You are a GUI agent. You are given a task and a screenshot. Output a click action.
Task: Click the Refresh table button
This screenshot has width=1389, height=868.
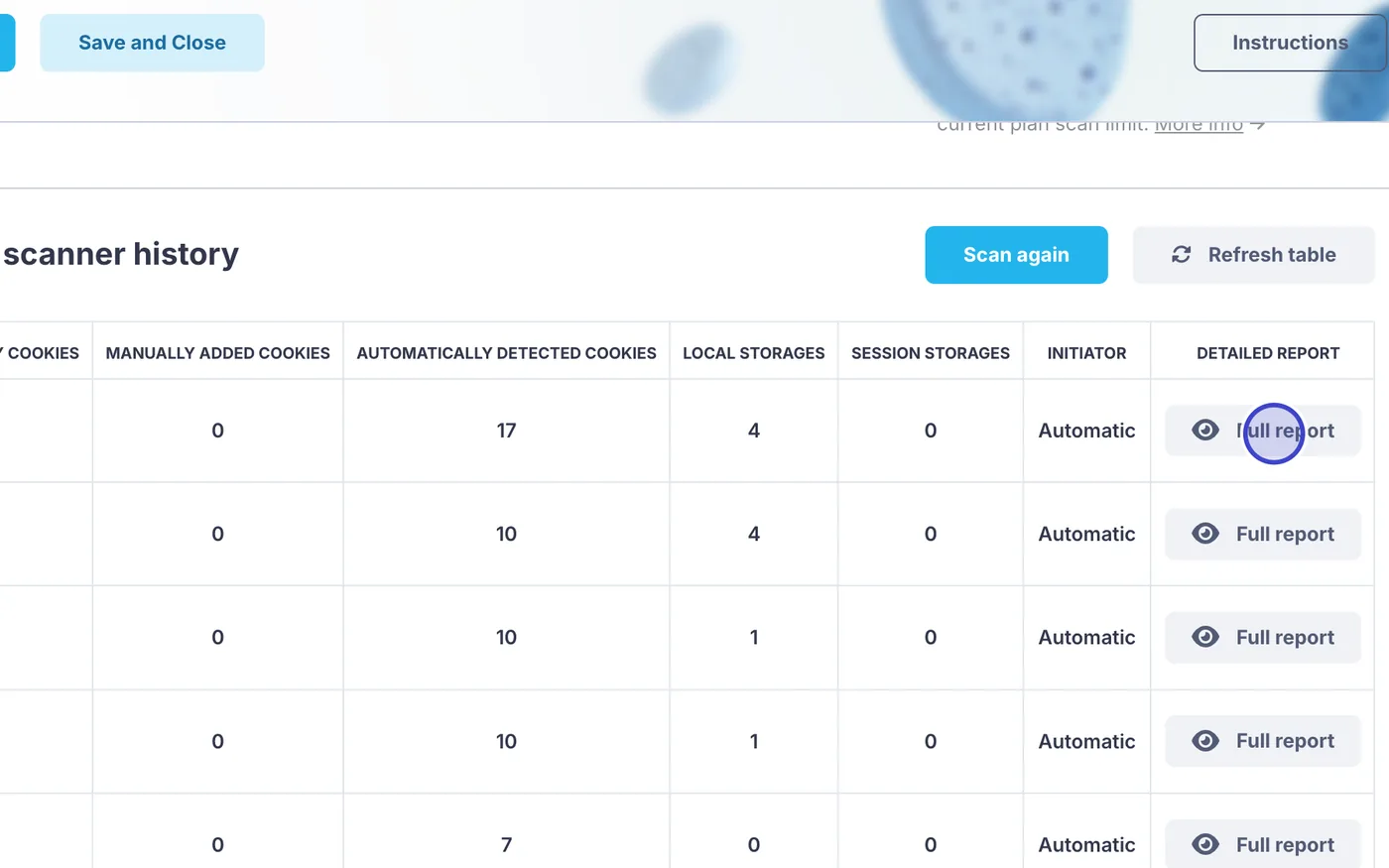point(1254,255)
